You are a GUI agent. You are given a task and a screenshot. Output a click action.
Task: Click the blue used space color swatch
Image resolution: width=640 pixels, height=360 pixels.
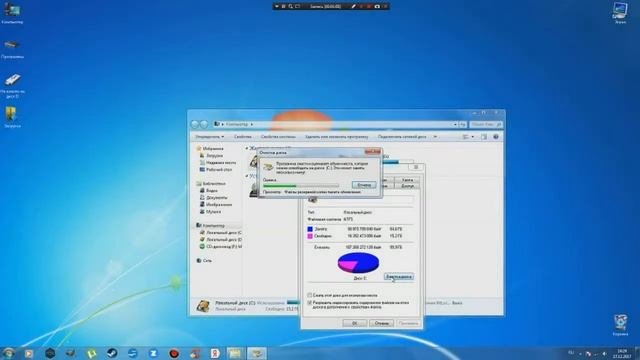310,229
